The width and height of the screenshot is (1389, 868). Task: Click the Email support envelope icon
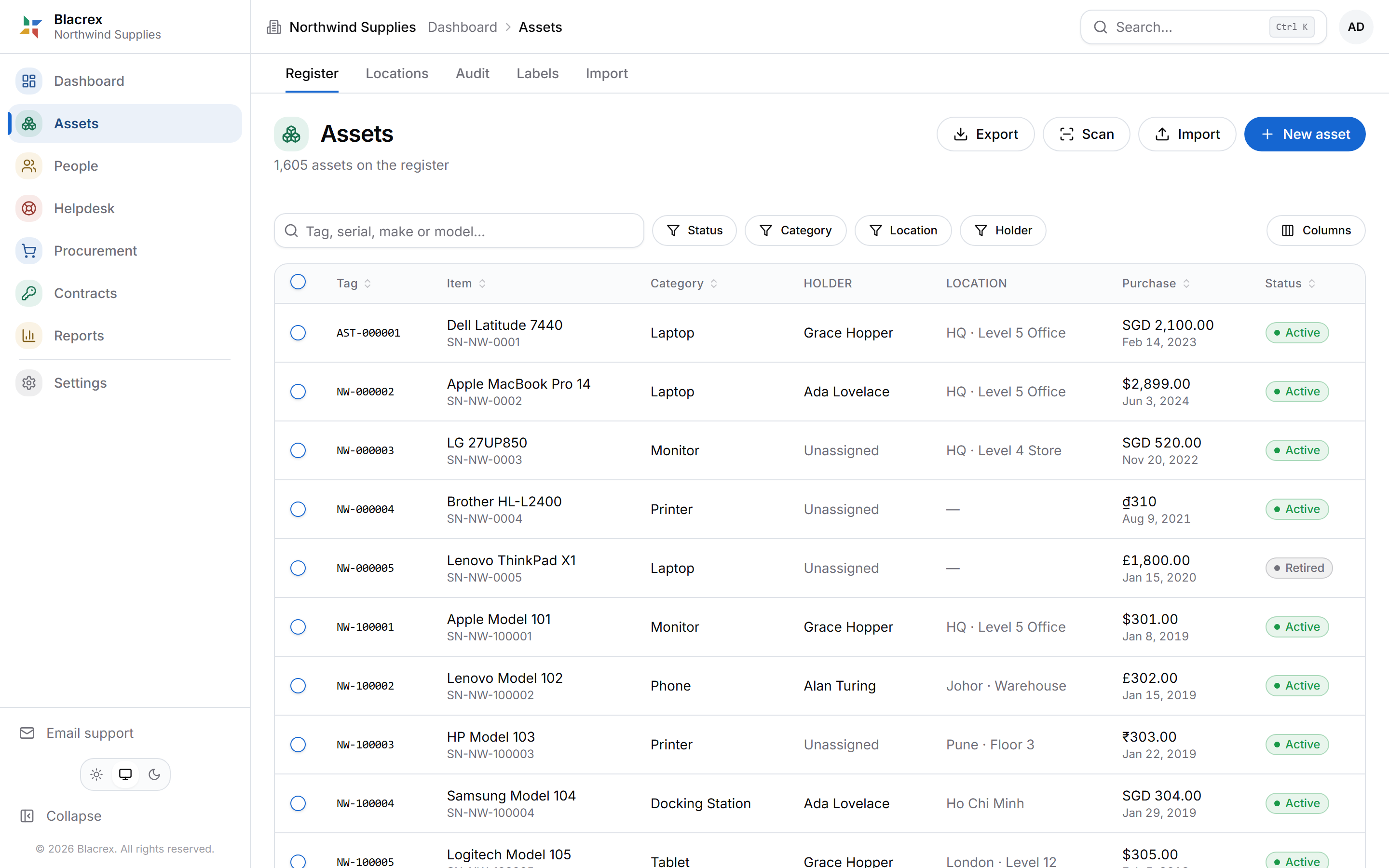[27, 733]
